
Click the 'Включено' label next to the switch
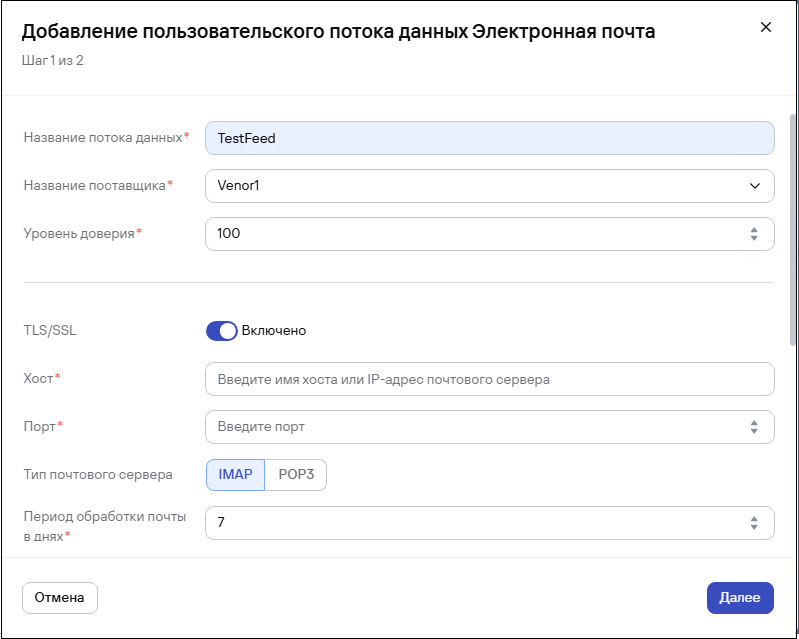pos(274,331)
